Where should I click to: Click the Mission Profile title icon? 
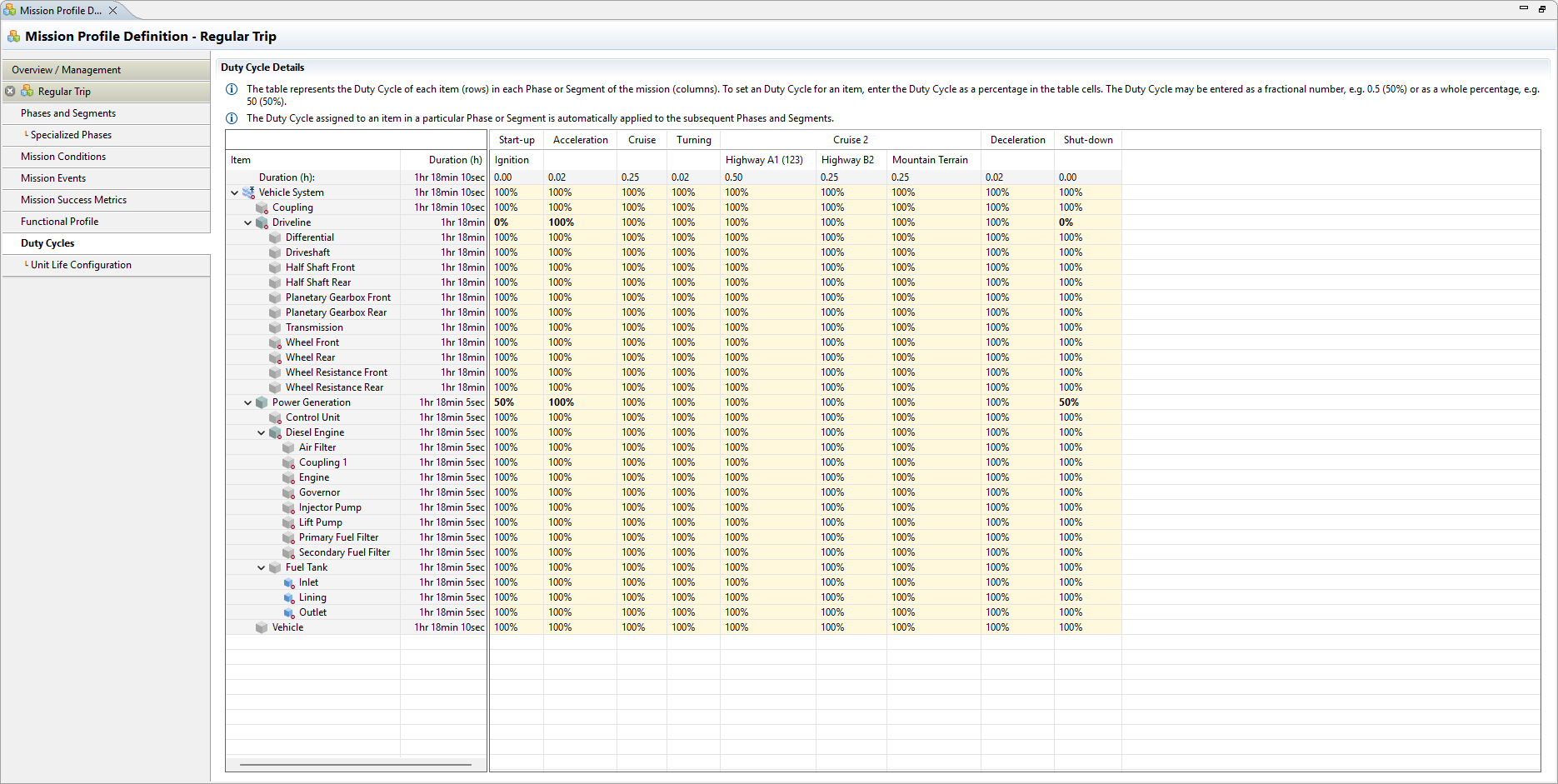point(13,36)
